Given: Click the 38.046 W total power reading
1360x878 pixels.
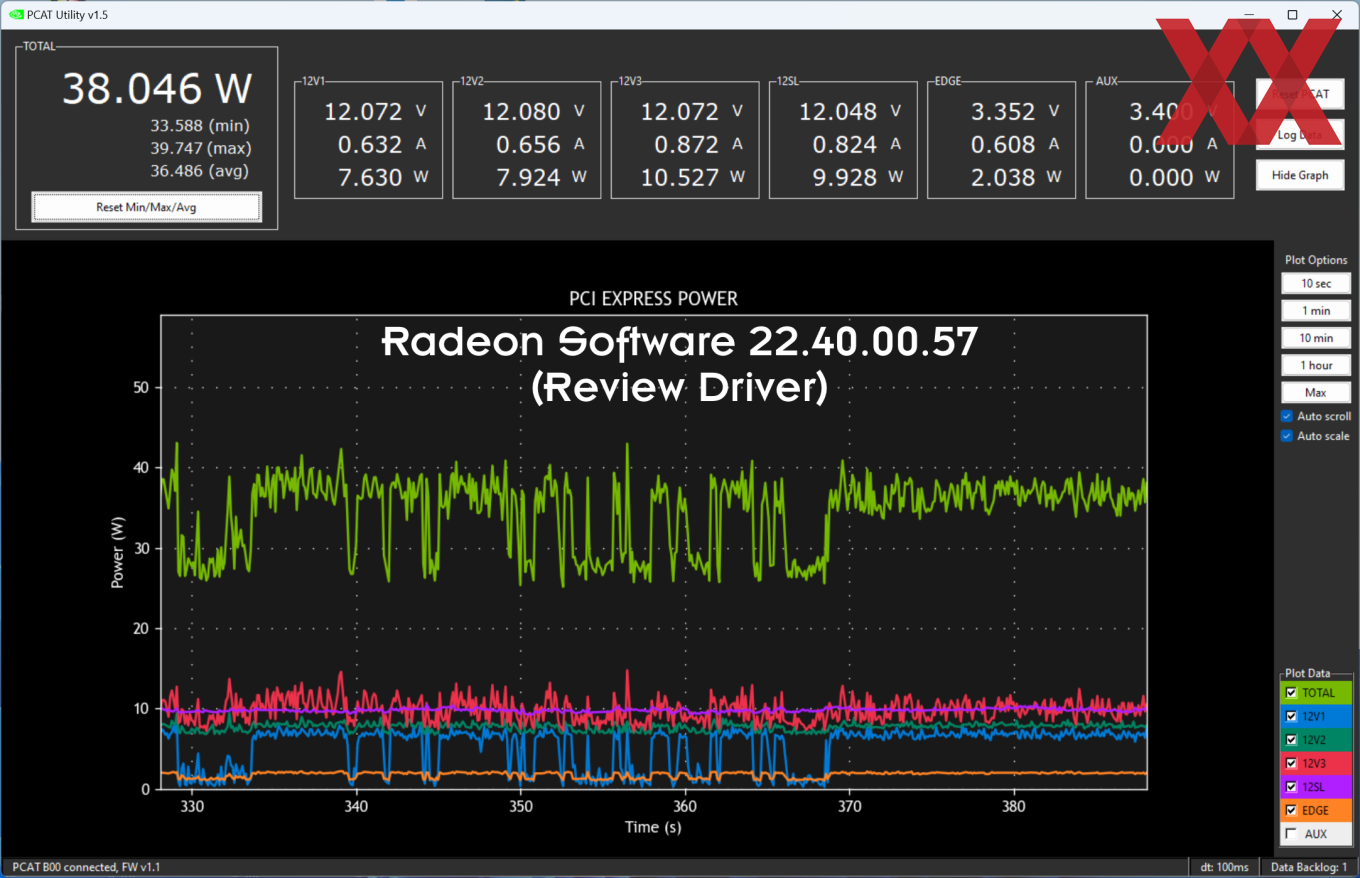Looking at the screenshot, I should (x=157, y=89).
